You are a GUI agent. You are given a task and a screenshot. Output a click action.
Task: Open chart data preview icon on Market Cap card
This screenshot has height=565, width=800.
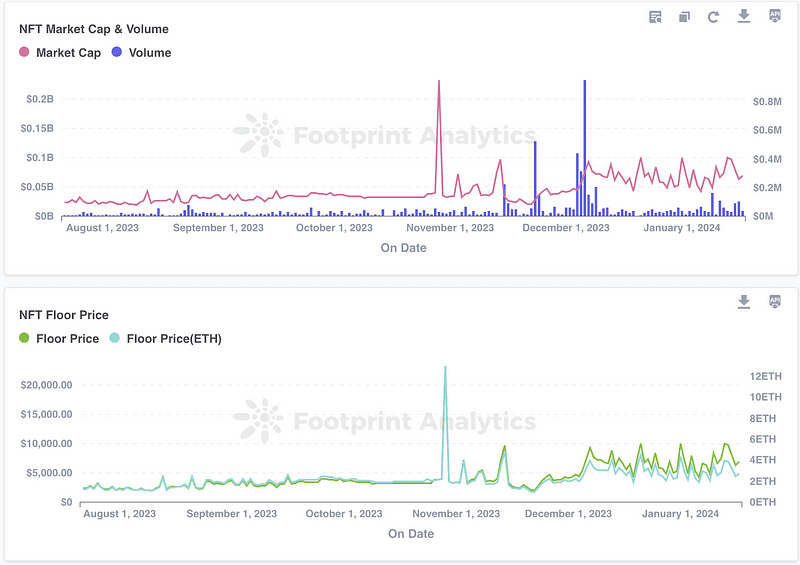click(x=655, y=17)
